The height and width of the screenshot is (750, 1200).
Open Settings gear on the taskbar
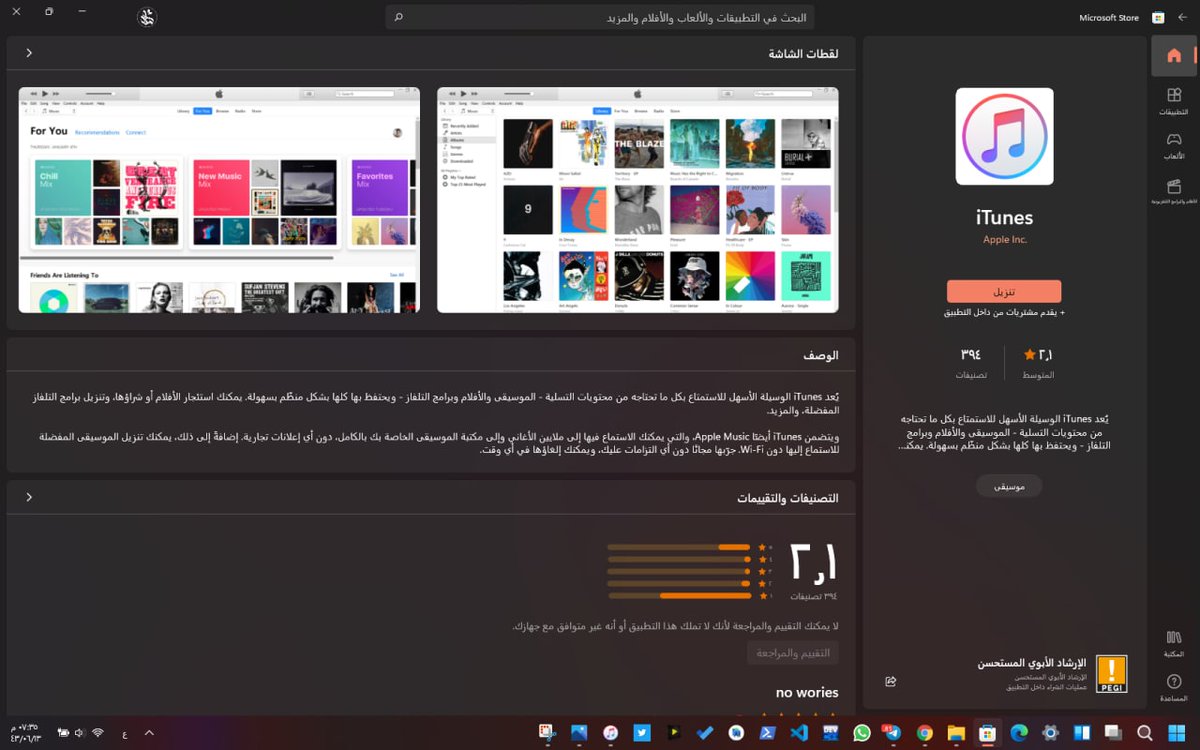(1050, 733)
